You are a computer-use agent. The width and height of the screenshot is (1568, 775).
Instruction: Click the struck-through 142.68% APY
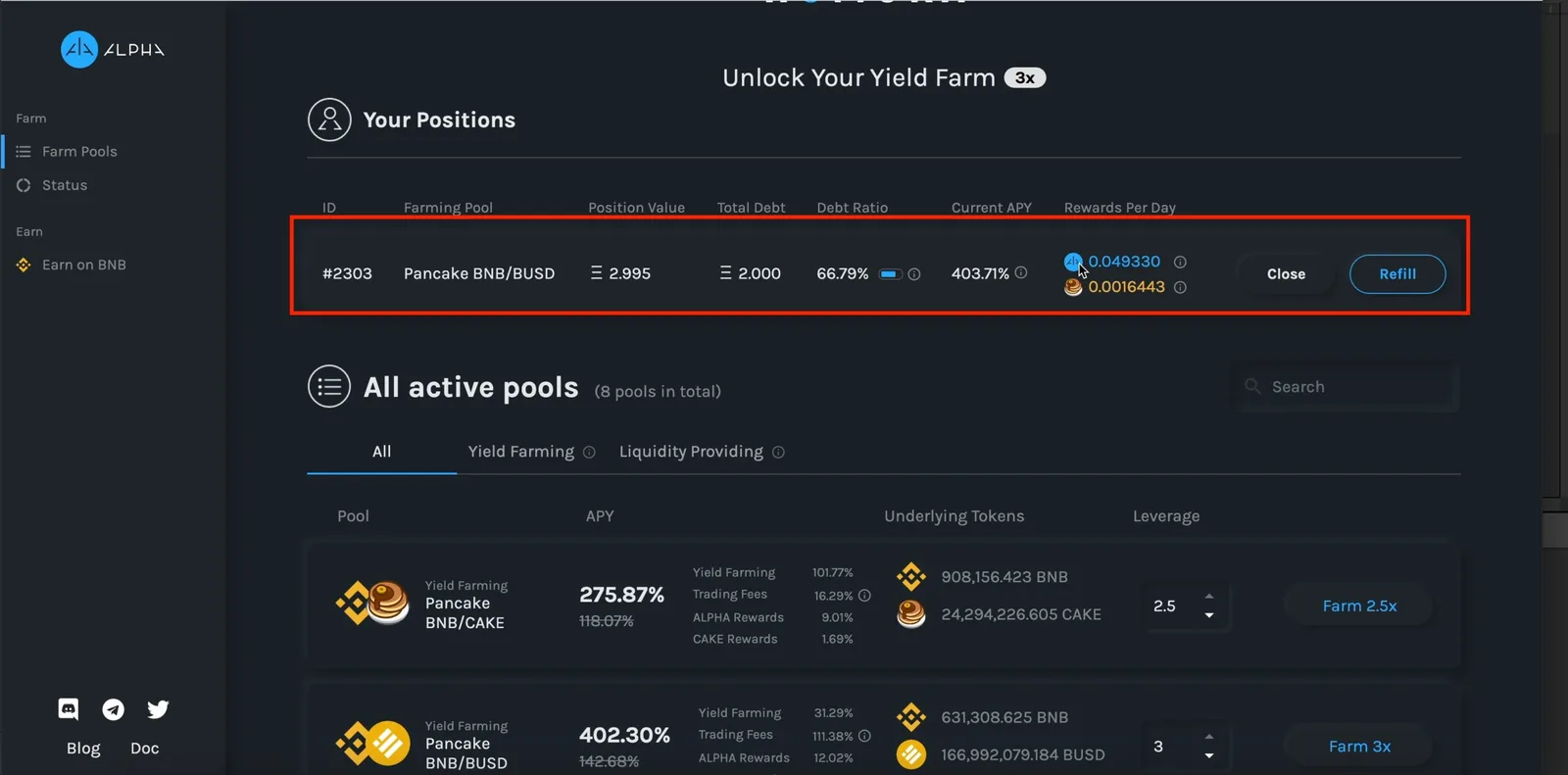(609, 761)
